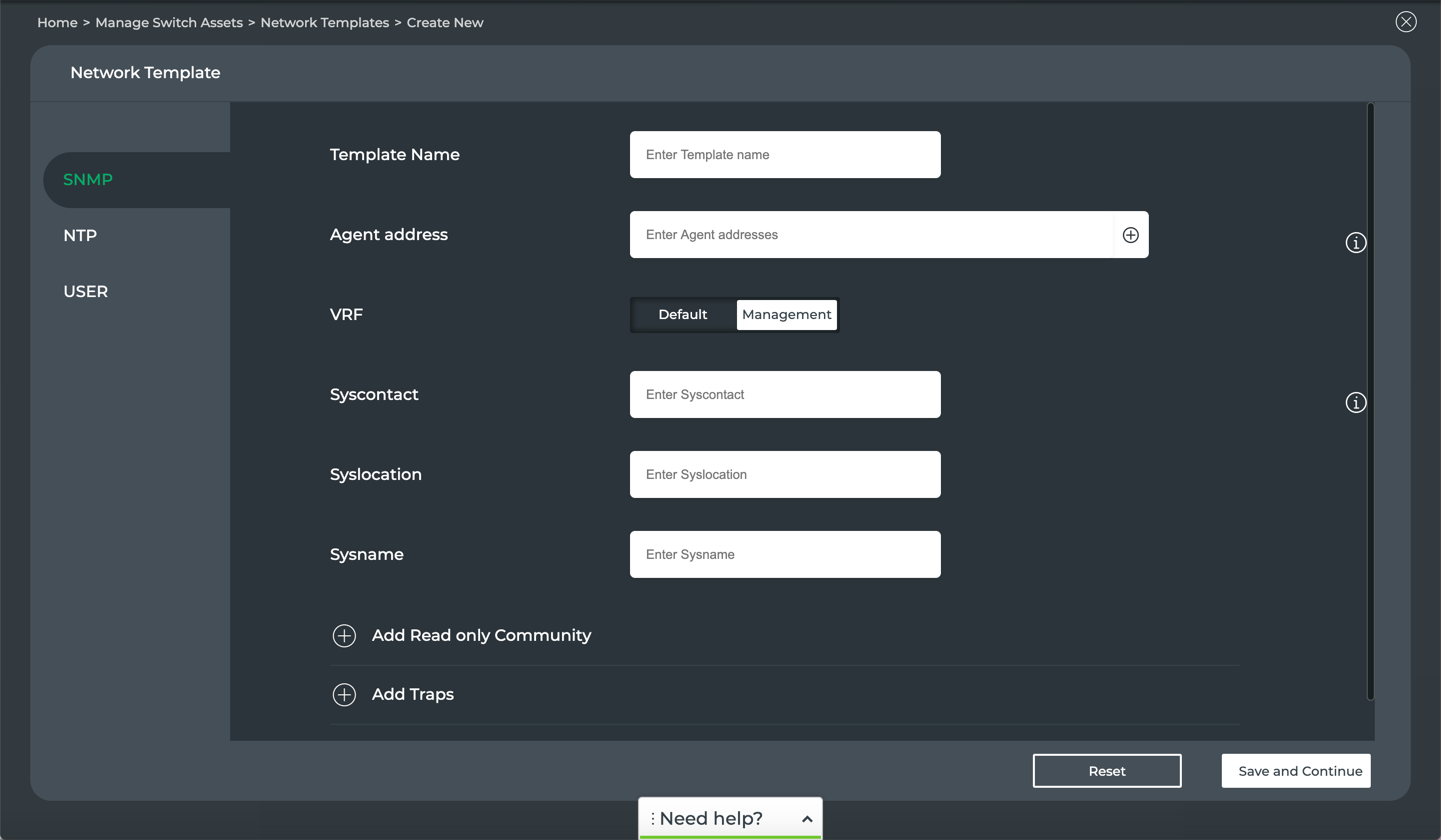Close the Network Template dialog with X icon
This screenshot has width=1441, height=840.
pos(1405,22)
